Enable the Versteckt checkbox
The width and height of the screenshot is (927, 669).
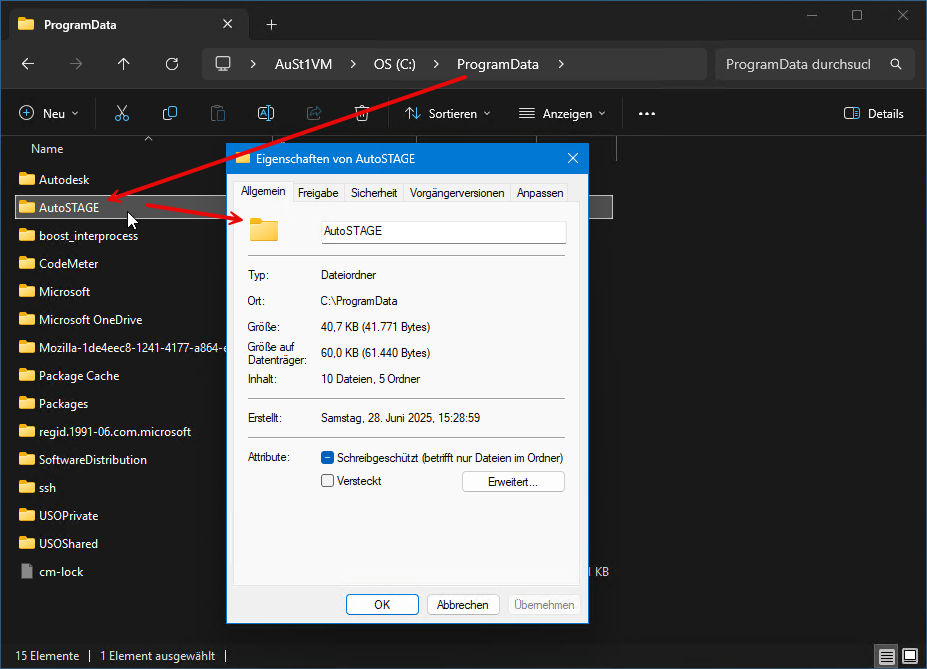328,481
